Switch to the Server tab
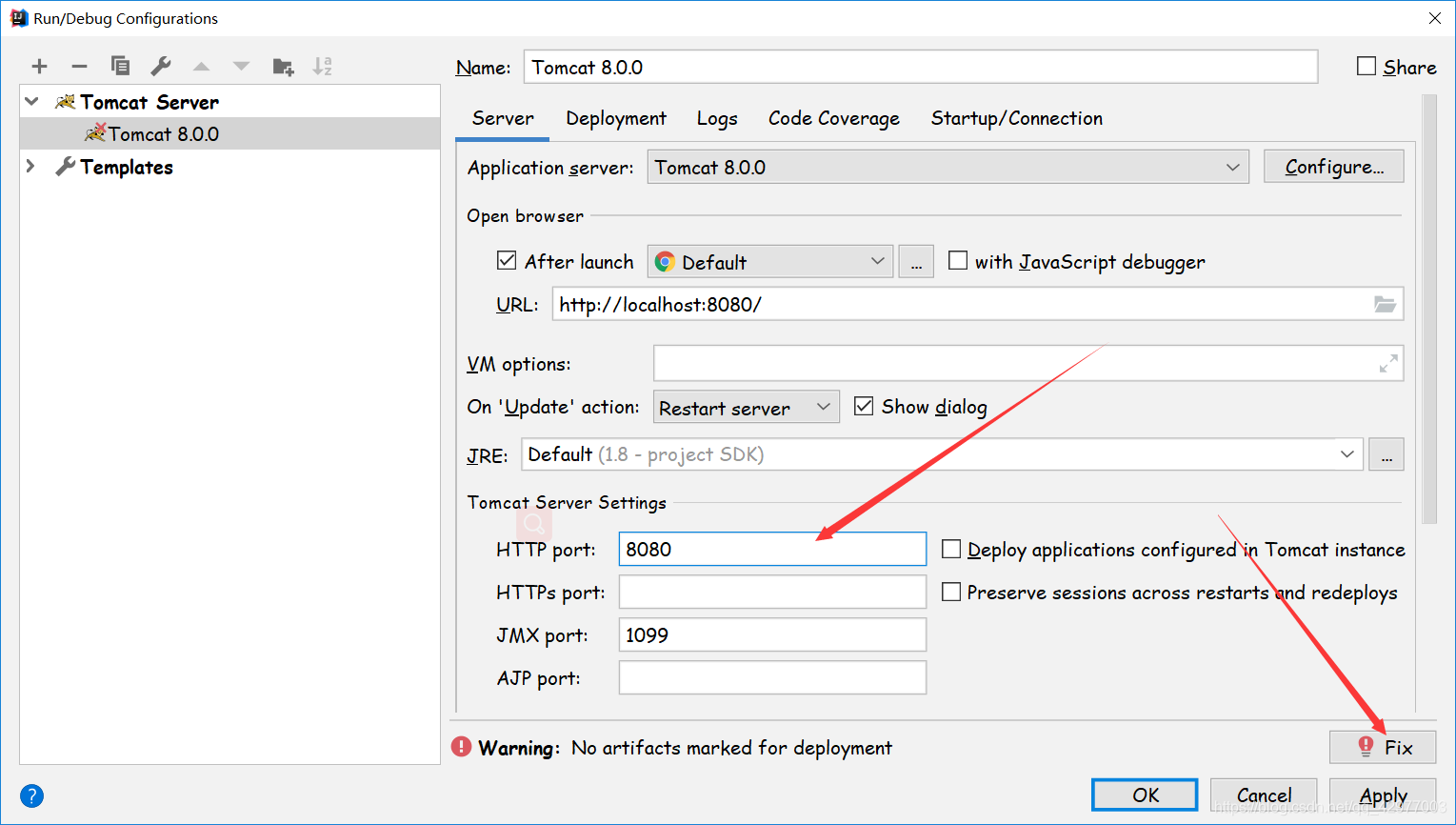The image size is (1456, 825). 503,118
